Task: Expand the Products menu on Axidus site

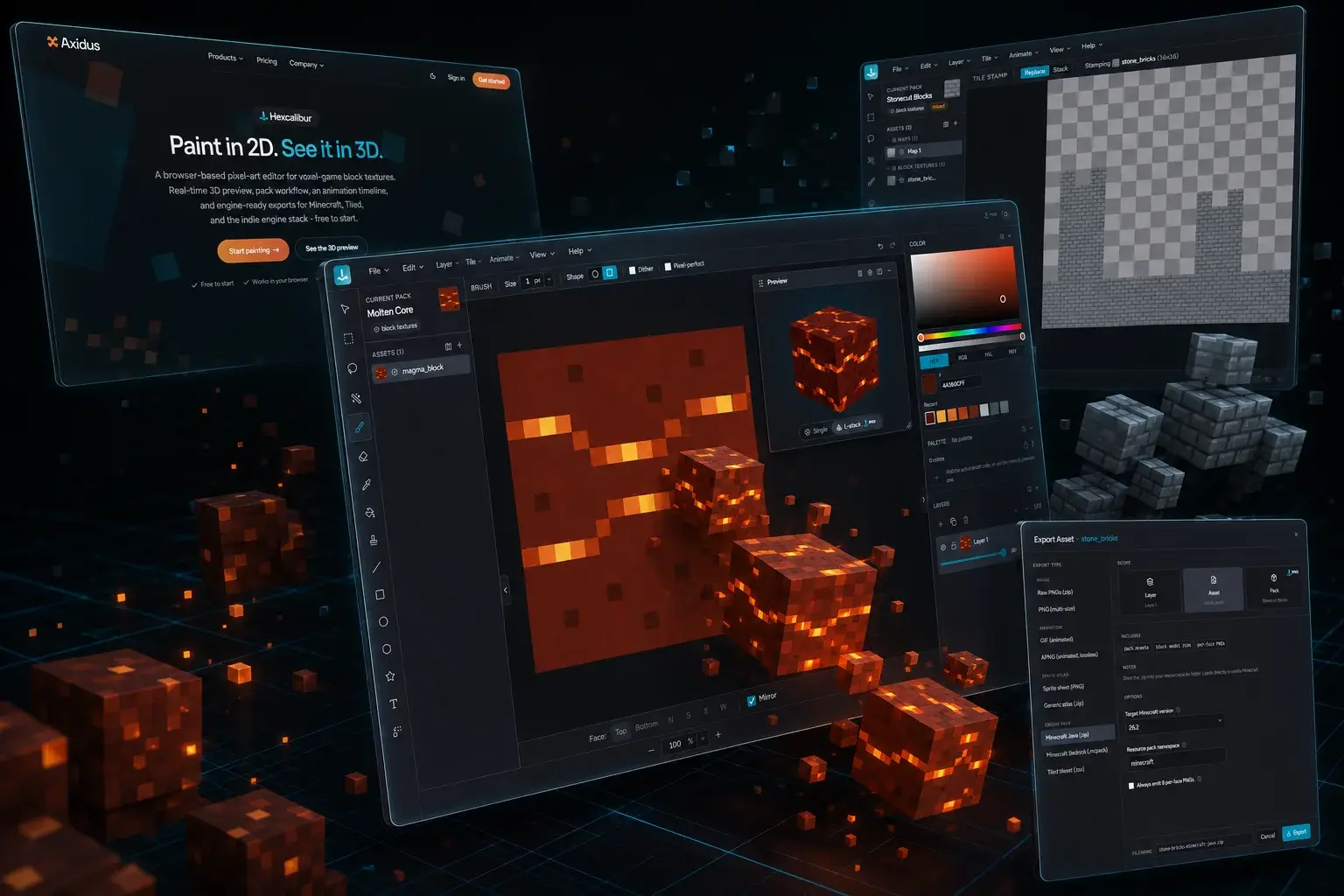Action: [x=224, y=57]
